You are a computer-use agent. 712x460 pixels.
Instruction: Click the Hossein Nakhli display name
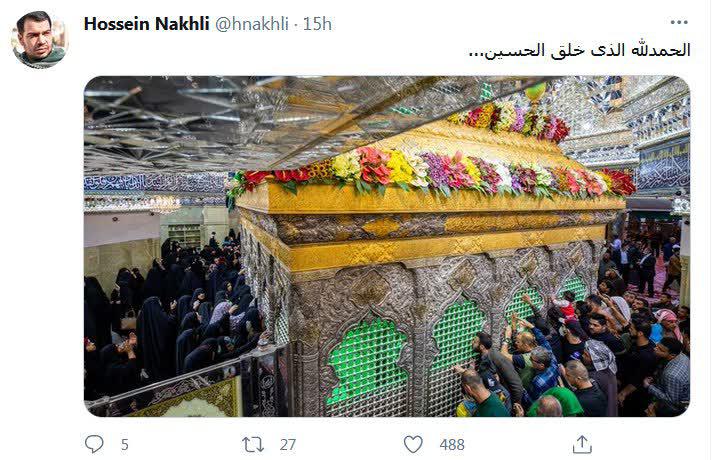click(147, 24)
